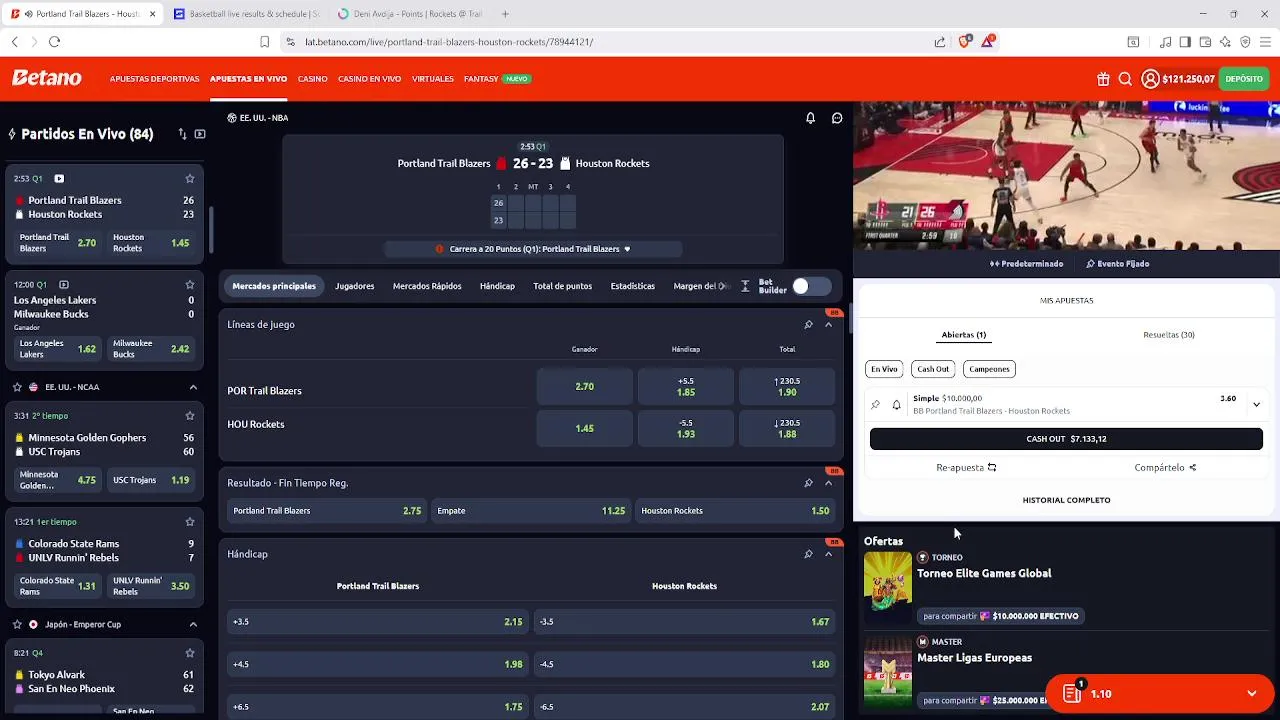This screenshot has height=720, width=1280.
Task: Switch to Total de puntos tab
Action: click(x=562, y=286)
